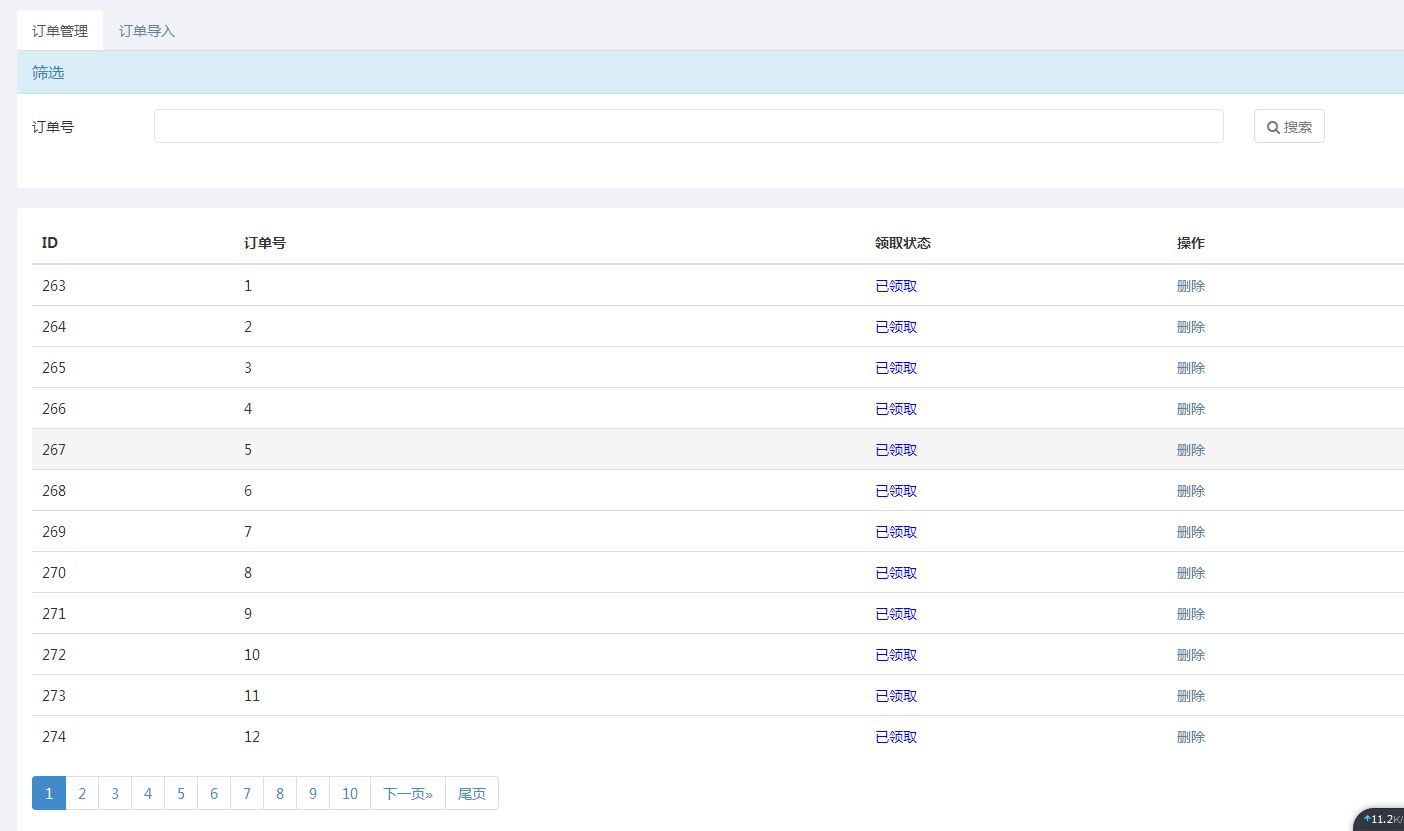Go to pagination page 1

pyautogui.click(x=49, y=793)
